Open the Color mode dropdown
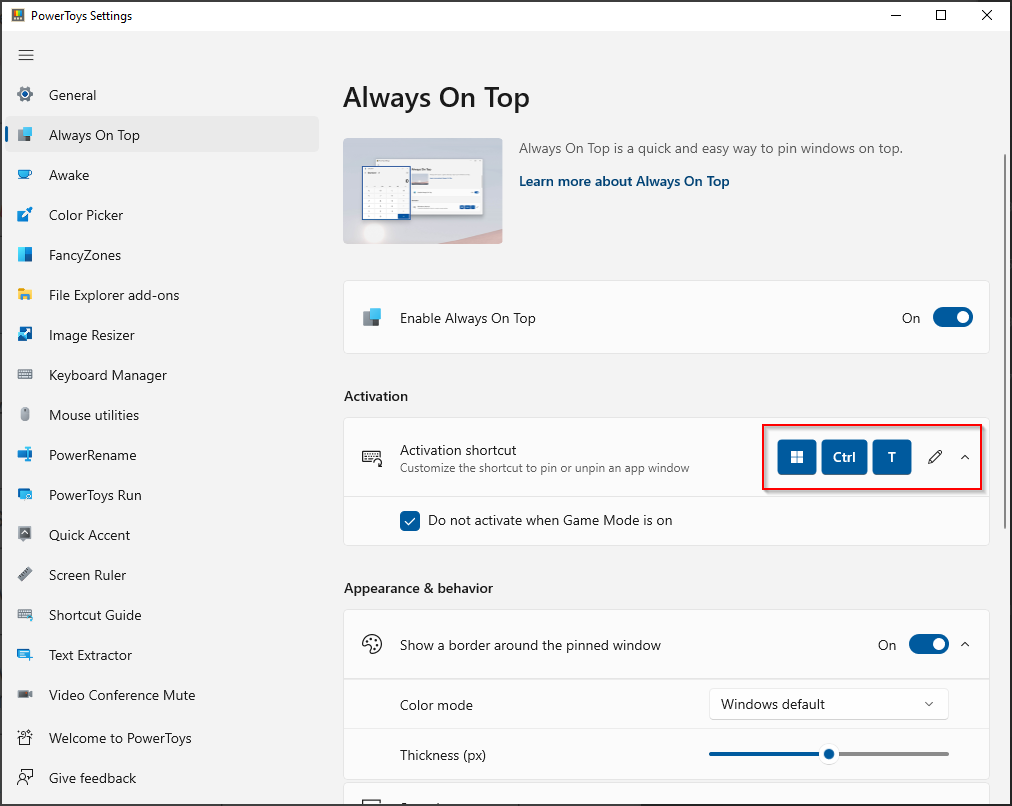This screenshot has height=806, width=1012. point(828,704)
